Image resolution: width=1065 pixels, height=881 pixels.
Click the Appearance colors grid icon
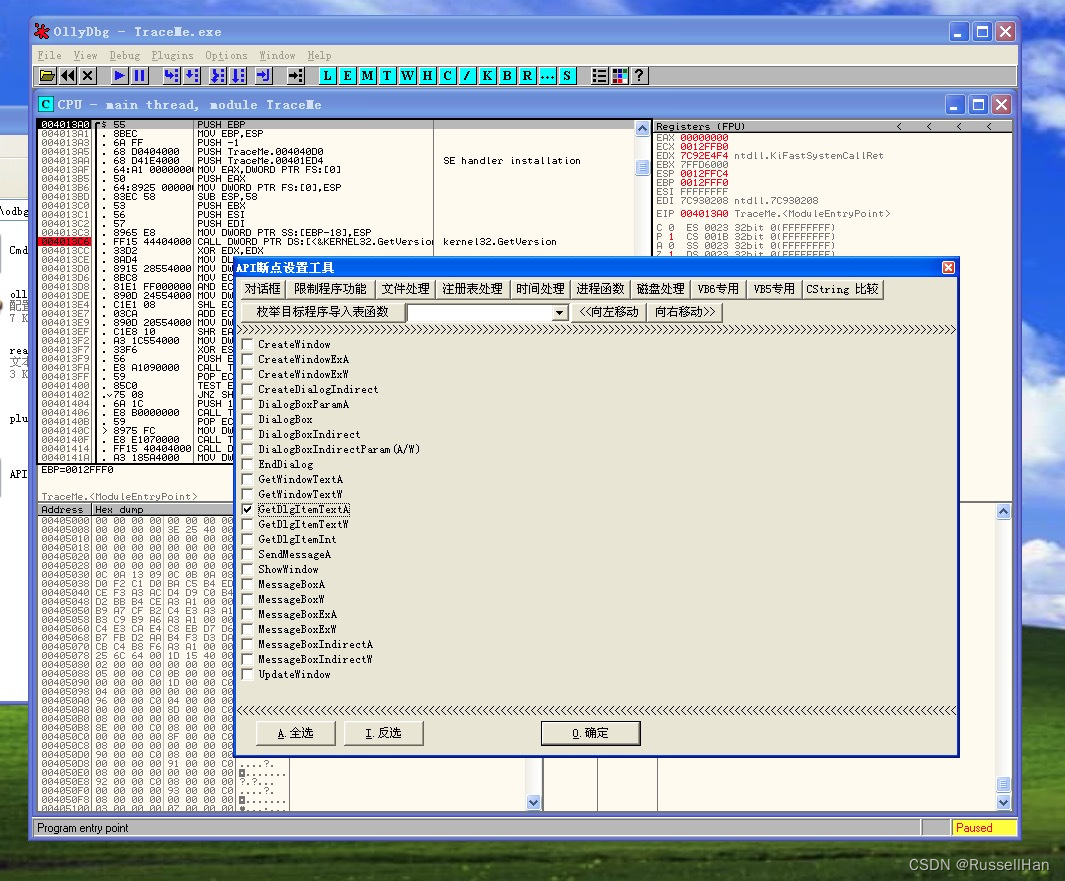(x=619, y=76)
